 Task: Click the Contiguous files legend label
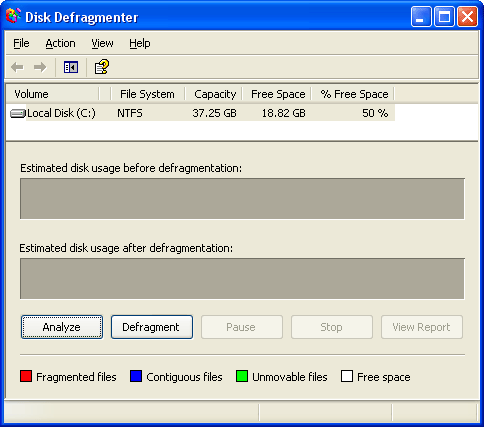184,377
